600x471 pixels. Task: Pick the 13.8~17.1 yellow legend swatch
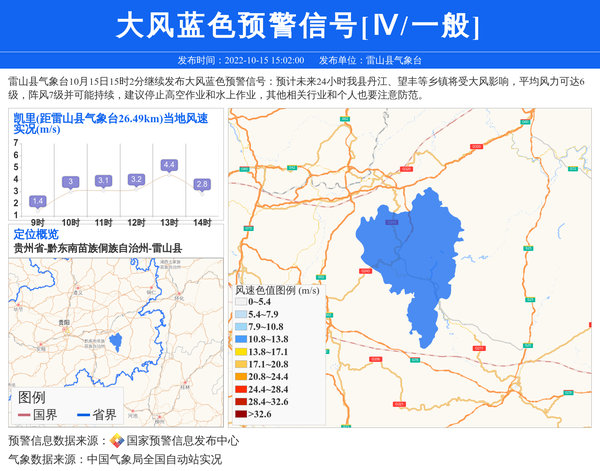pyautogui.click(x=241, y=352)
